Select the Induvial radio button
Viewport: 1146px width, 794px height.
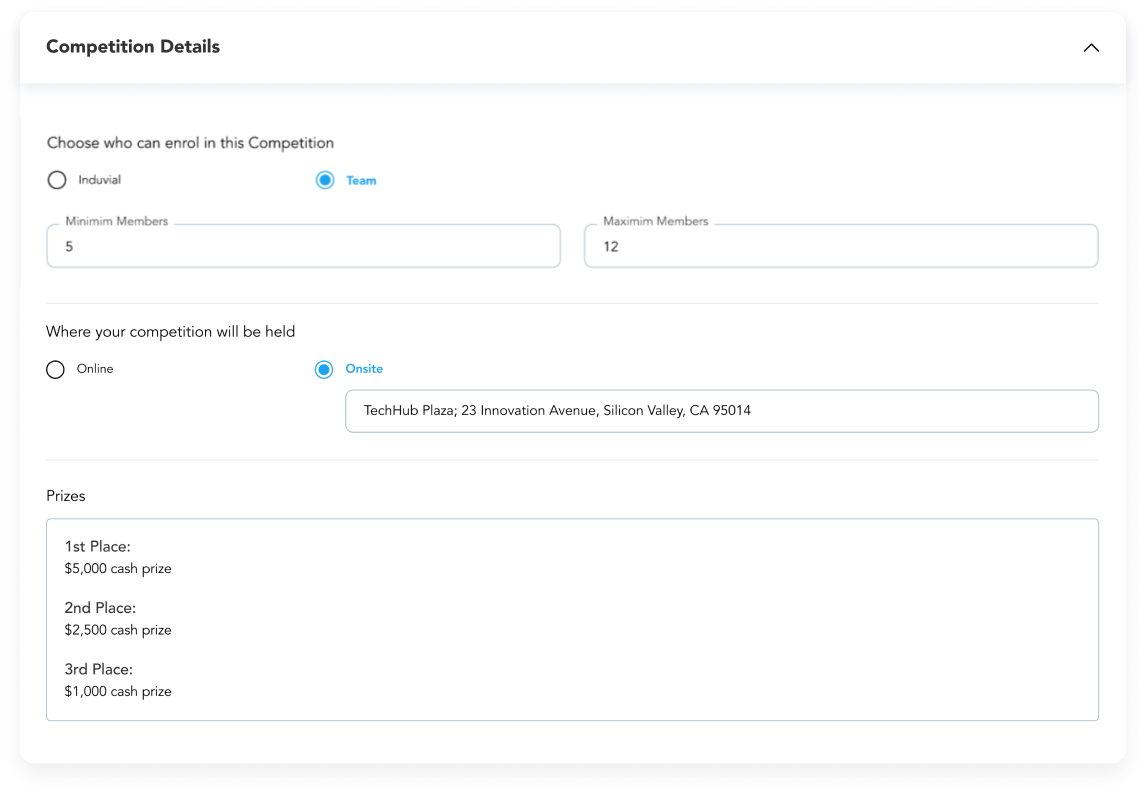tap(57, 180)
